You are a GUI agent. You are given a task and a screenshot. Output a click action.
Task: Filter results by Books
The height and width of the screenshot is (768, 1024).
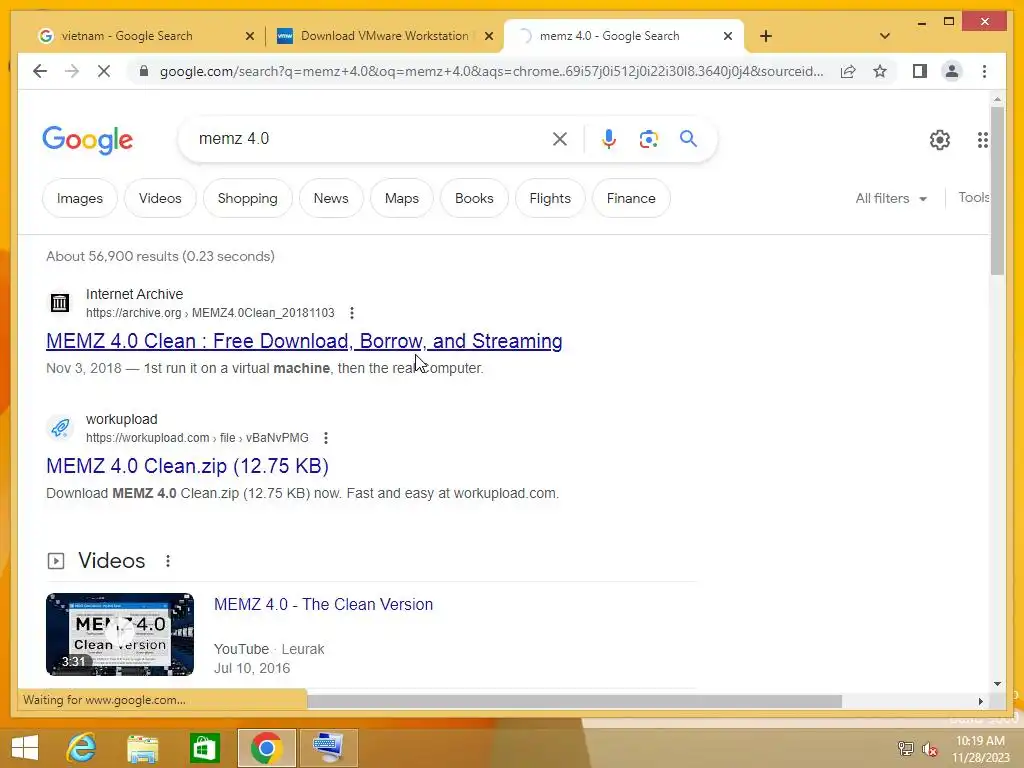click(x=474, y=199)
